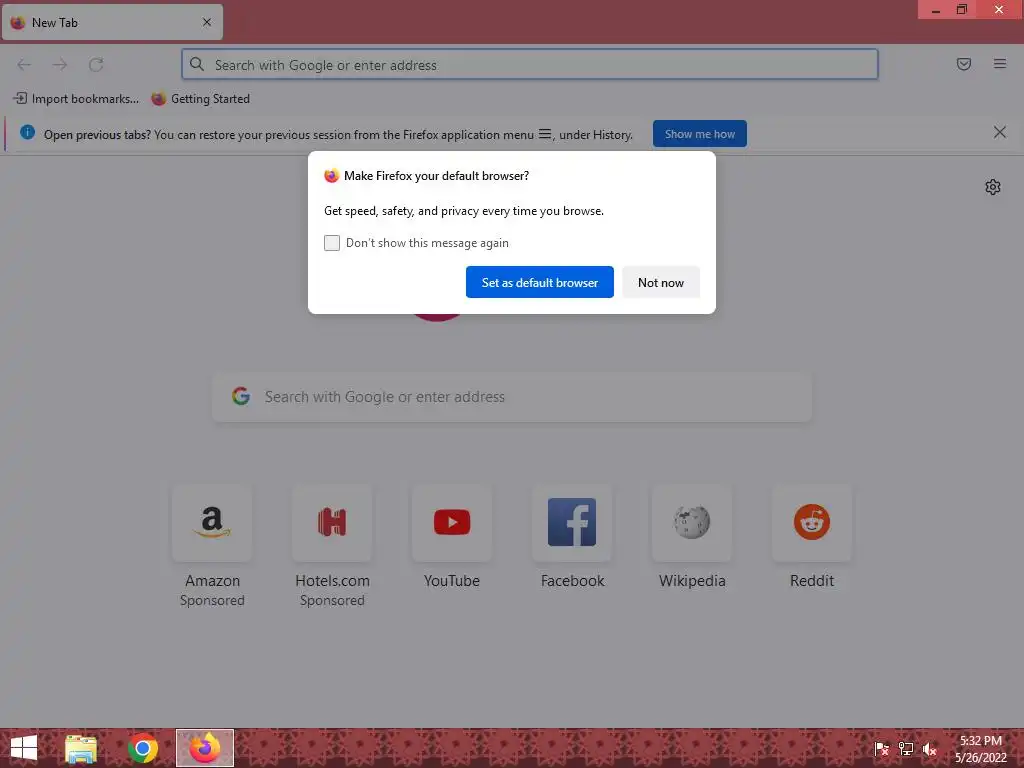
Task: Click the Show me how button
Action: (699, 134)
